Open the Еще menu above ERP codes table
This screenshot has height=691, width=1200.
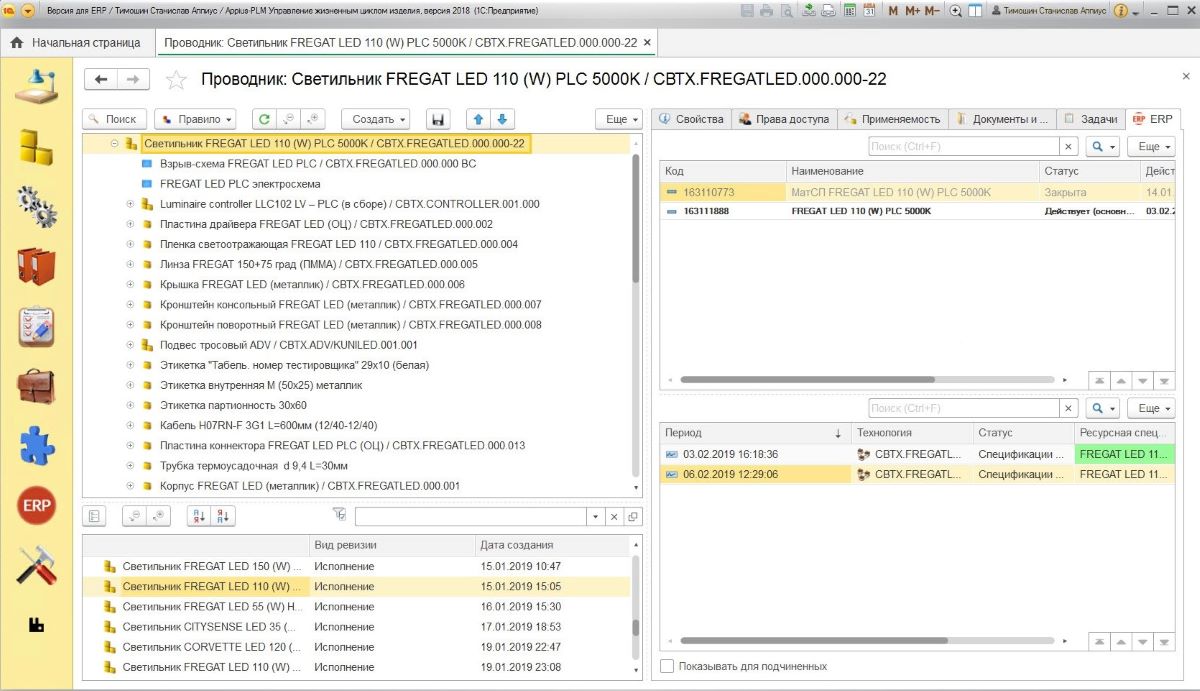point(1151,146)
